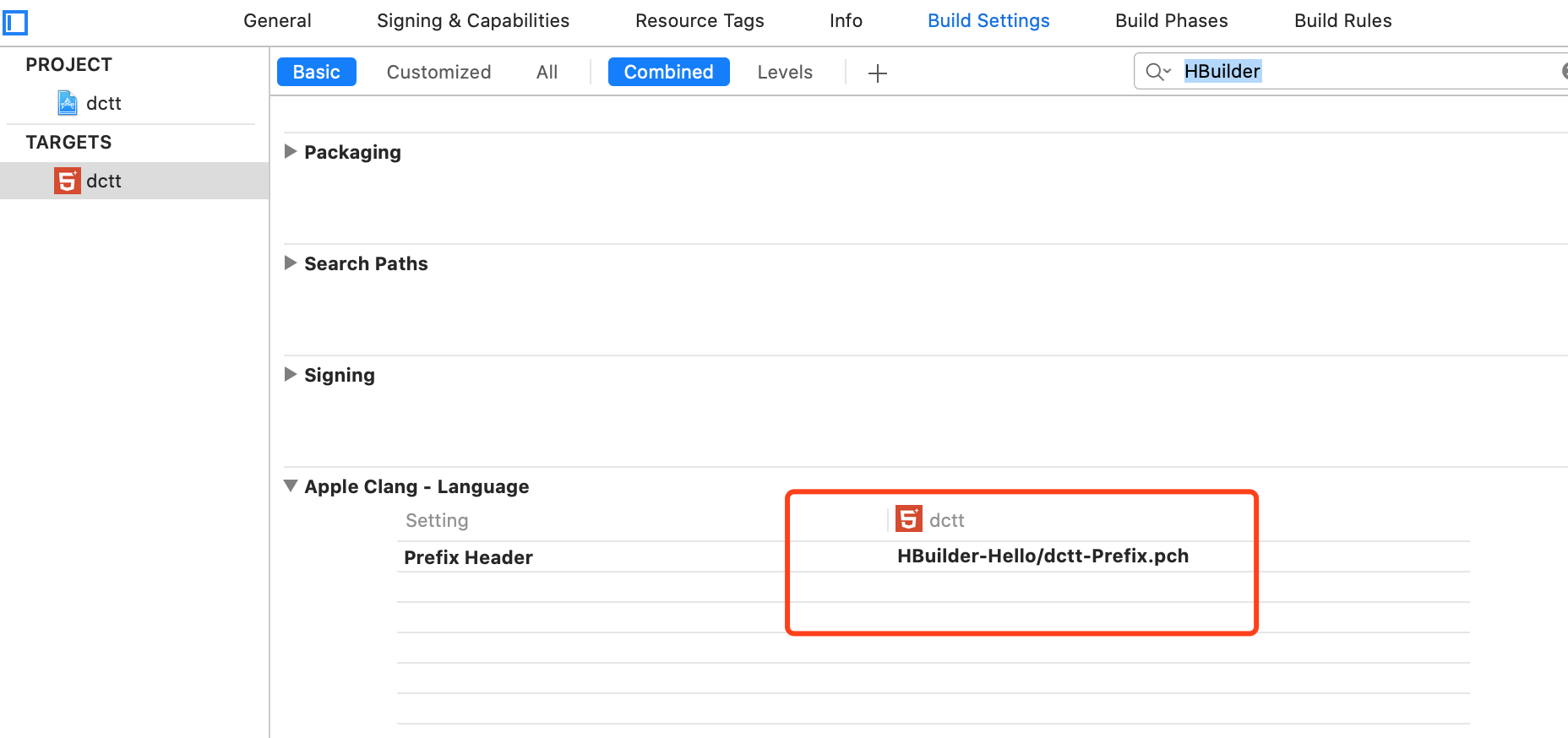Select the Customized settings filter
The height and width of the screenshot is (738, 1568).
tap(438, 73)
